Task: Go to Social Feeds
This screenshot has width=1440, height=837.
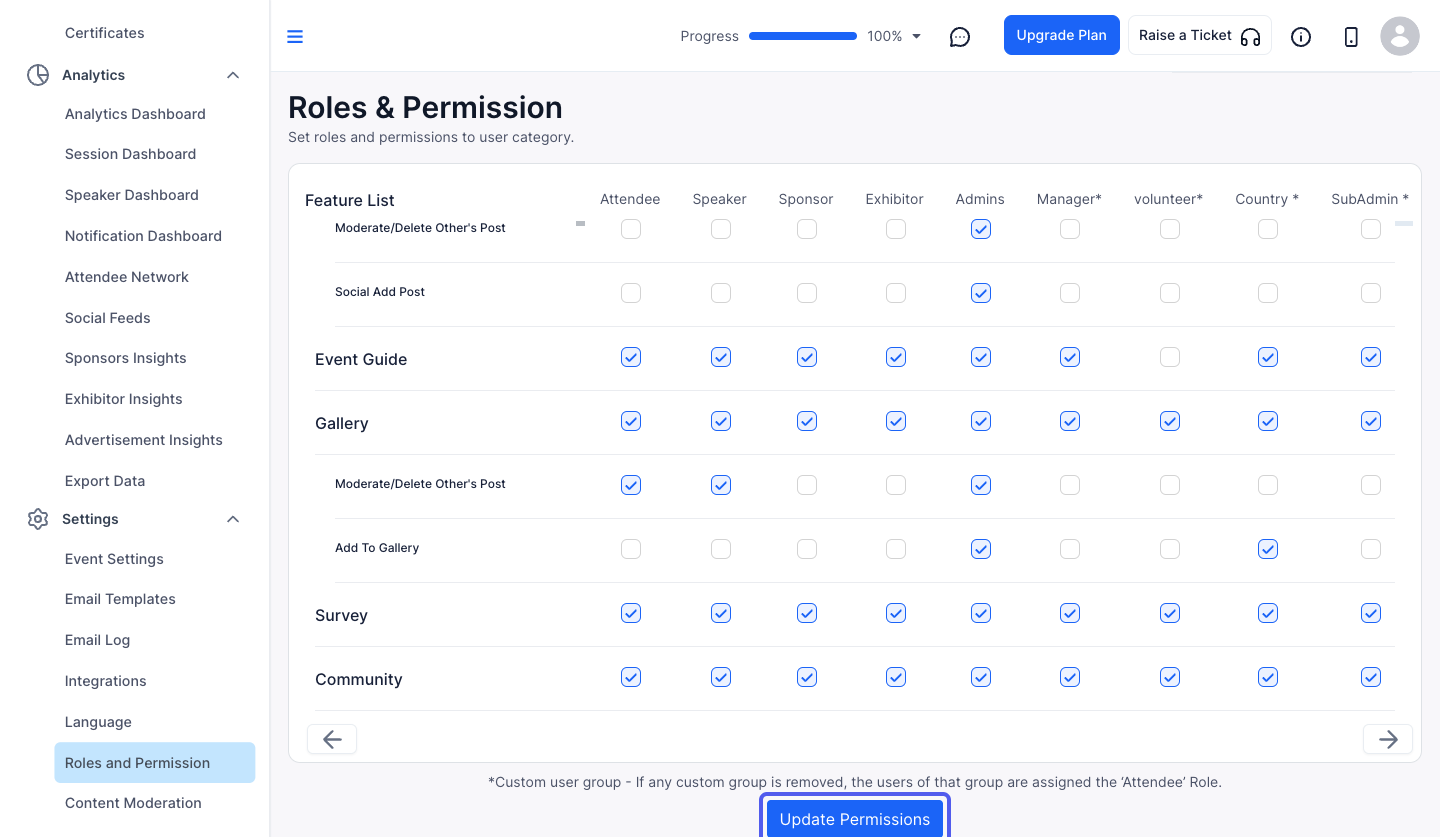Action: click(108, 318)
